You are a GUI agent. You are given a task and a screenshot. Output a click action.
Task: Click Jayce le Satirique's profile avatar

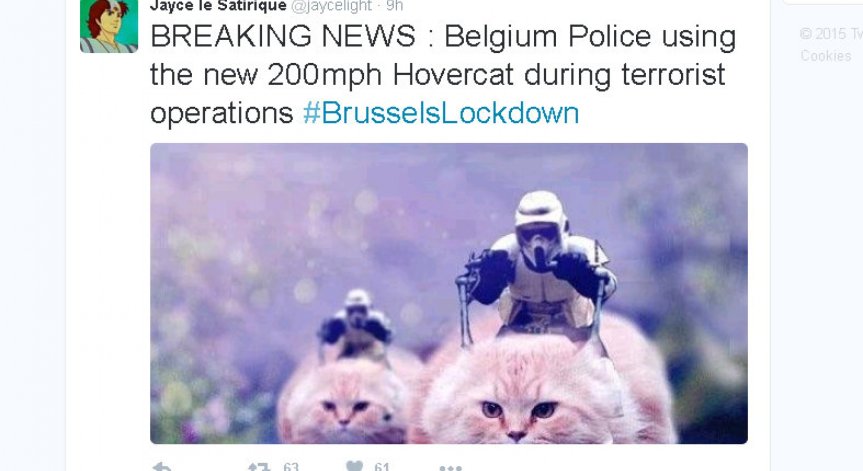[x=109, y=26]
